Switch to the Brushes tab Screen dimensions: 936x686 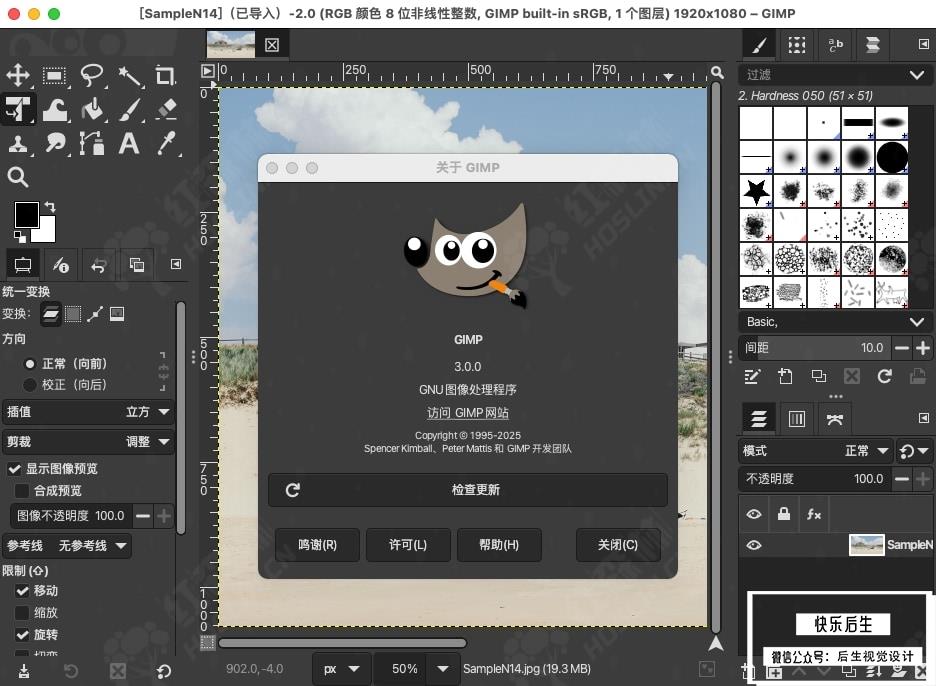coord(759,45)
